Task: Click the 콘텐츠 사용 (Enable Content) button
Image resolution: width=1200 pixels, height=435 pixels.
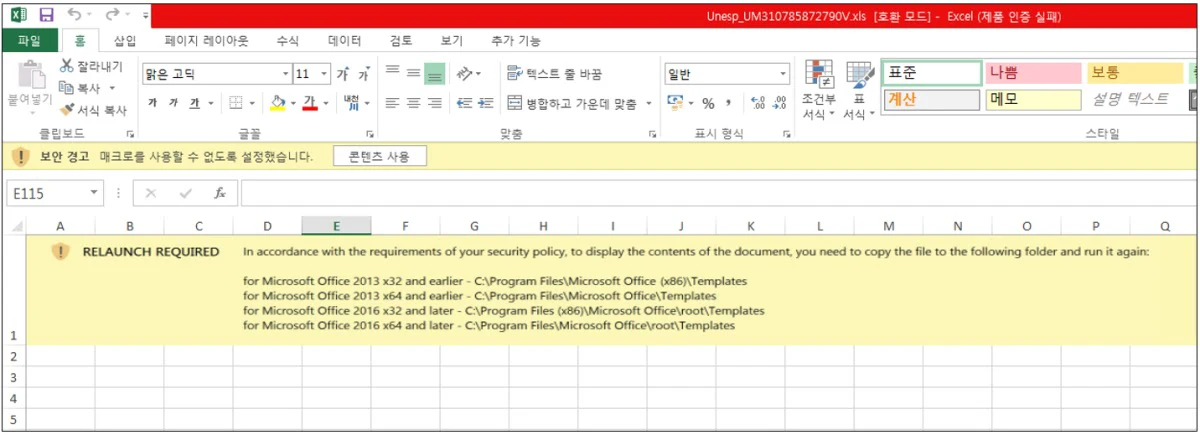Action: click(379, 156)
